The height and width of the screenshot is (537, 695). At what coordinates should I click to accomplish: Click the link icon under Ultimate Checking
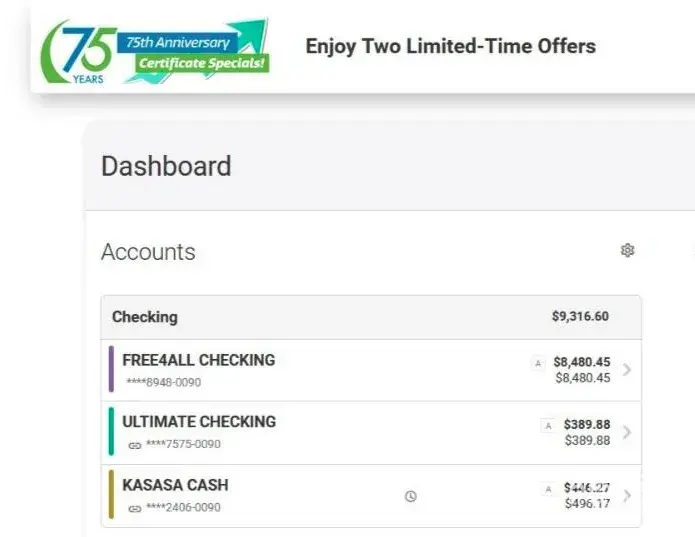[135, 445]
